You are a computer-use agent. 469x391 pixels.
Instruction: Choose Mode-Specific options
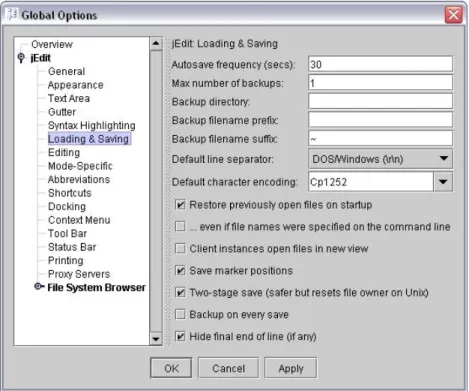click(80, 166)
